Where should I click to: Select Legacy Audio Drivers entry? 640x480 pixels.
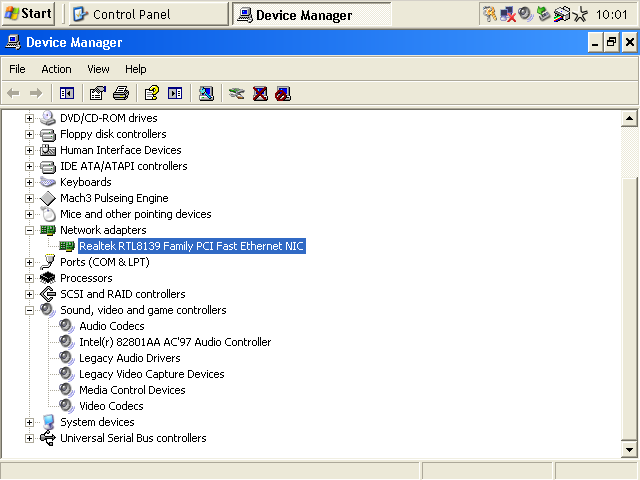[130, 358]
